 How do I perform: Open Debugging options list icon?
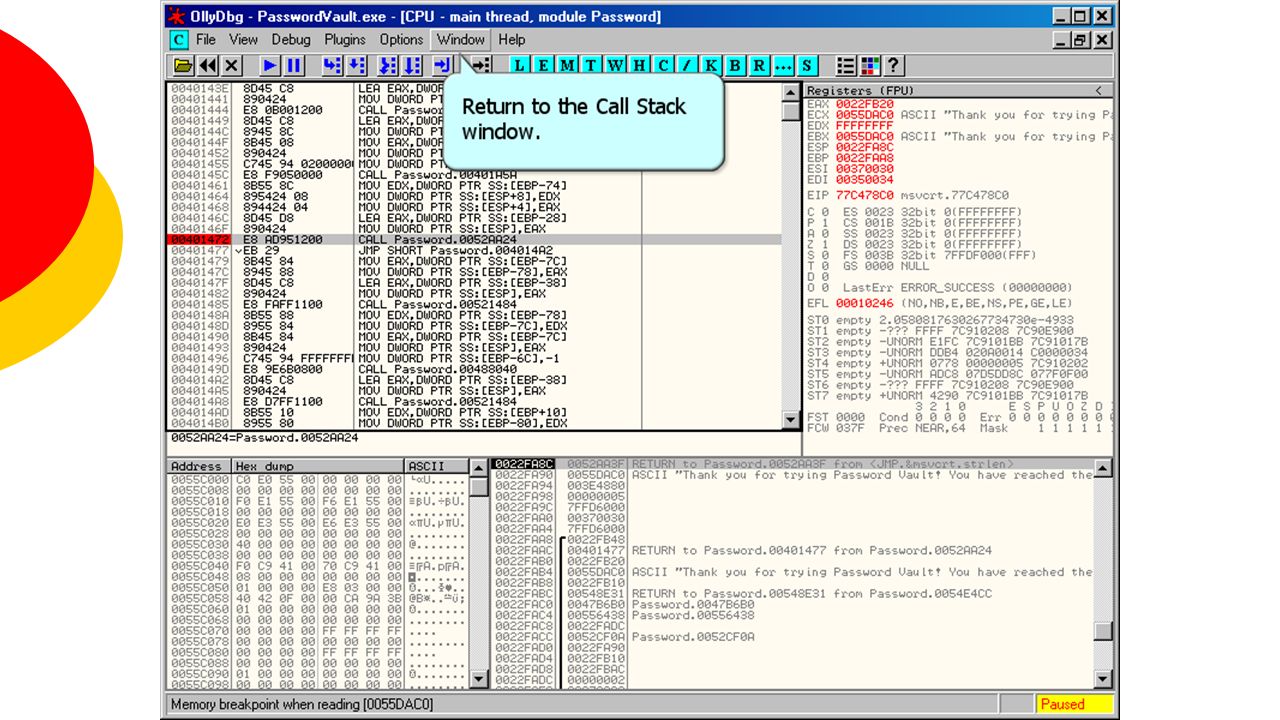click(x=846, y=65)
